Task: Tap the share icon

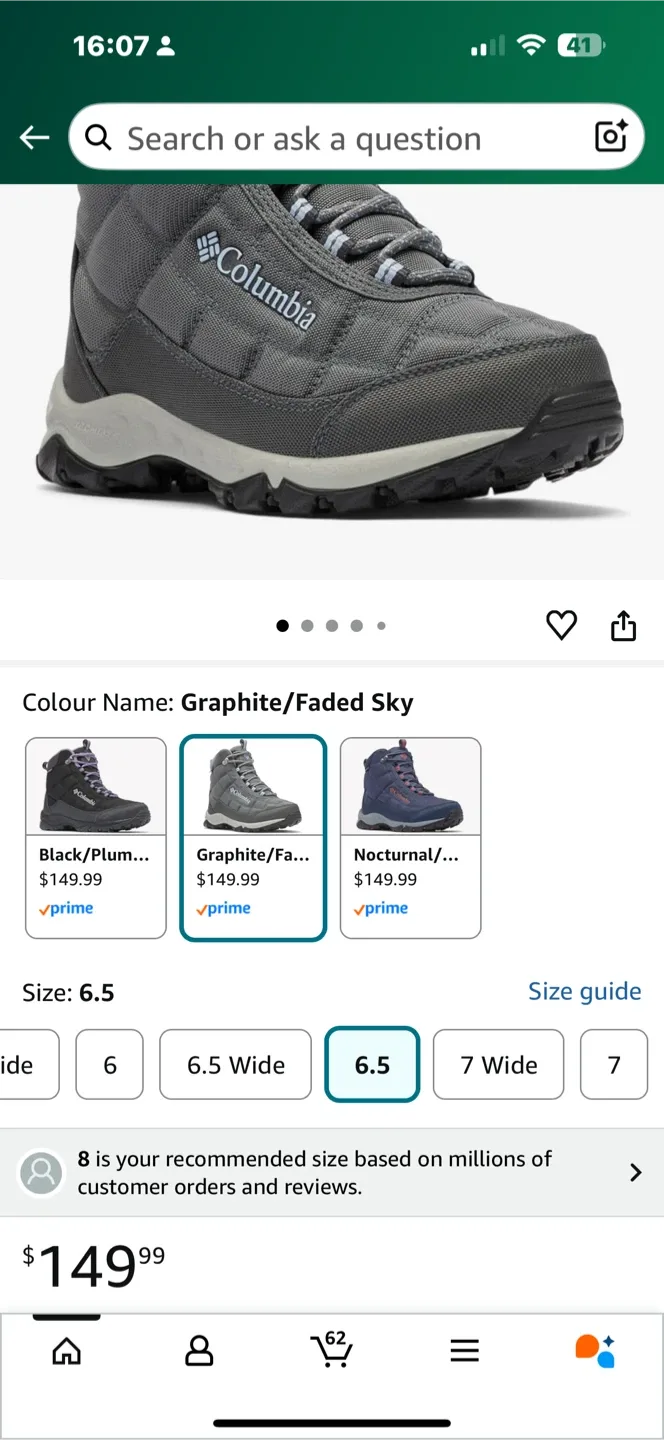Action: click(623, 626)
